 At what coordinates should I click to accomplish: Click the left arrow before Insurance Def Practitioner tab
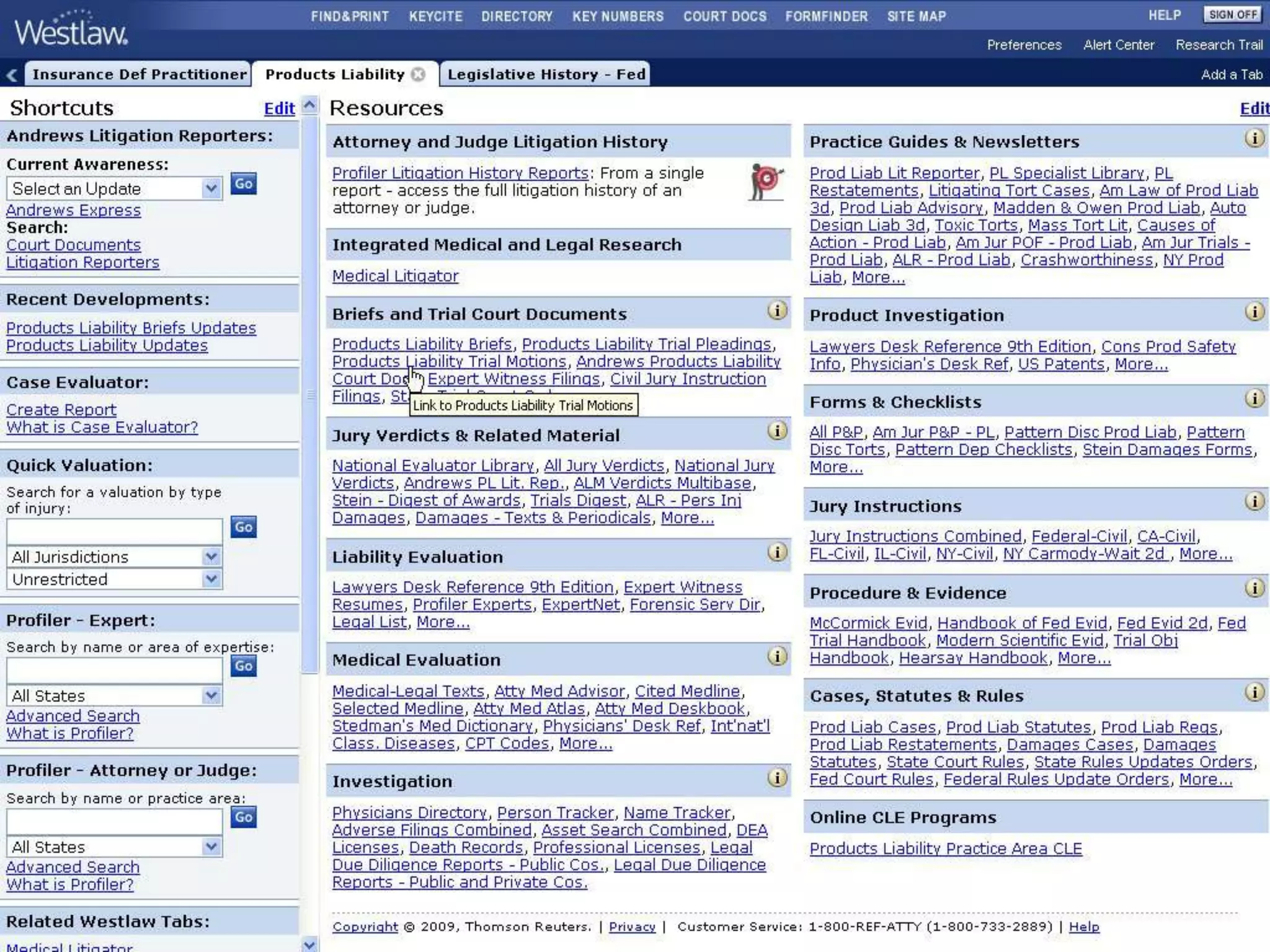point(12,75)
